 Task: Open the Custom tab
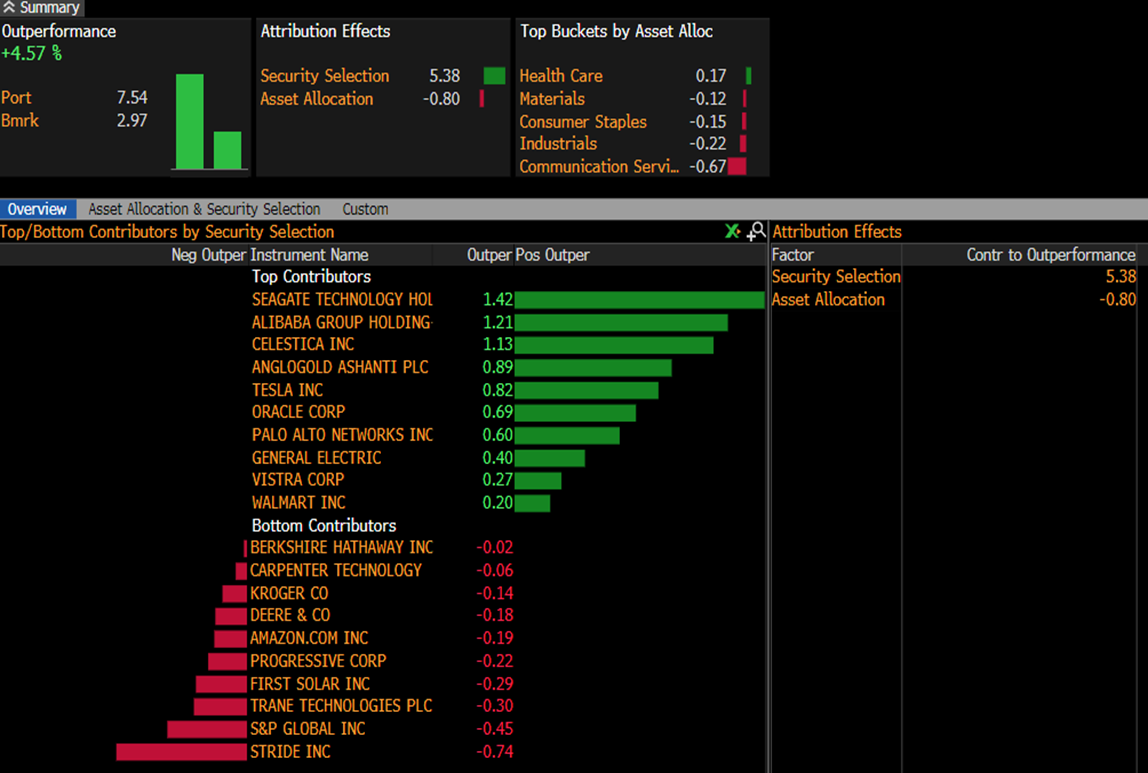point(365,209)
